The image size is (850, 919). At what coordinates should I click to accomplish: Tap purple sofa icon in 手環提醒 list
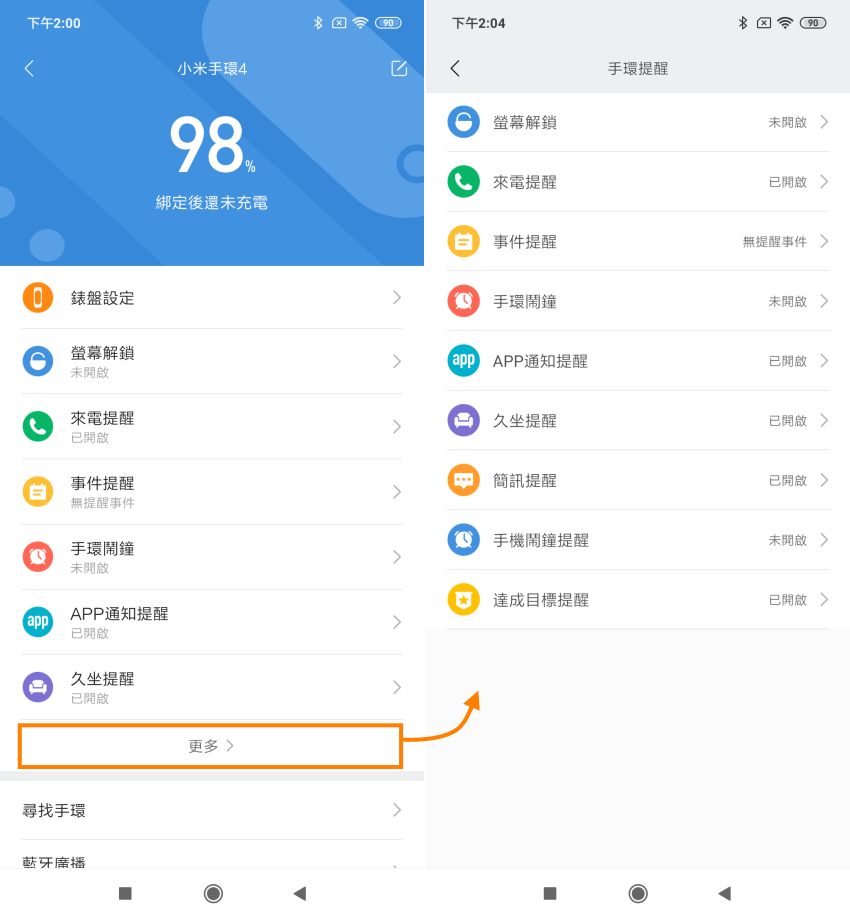464,420
